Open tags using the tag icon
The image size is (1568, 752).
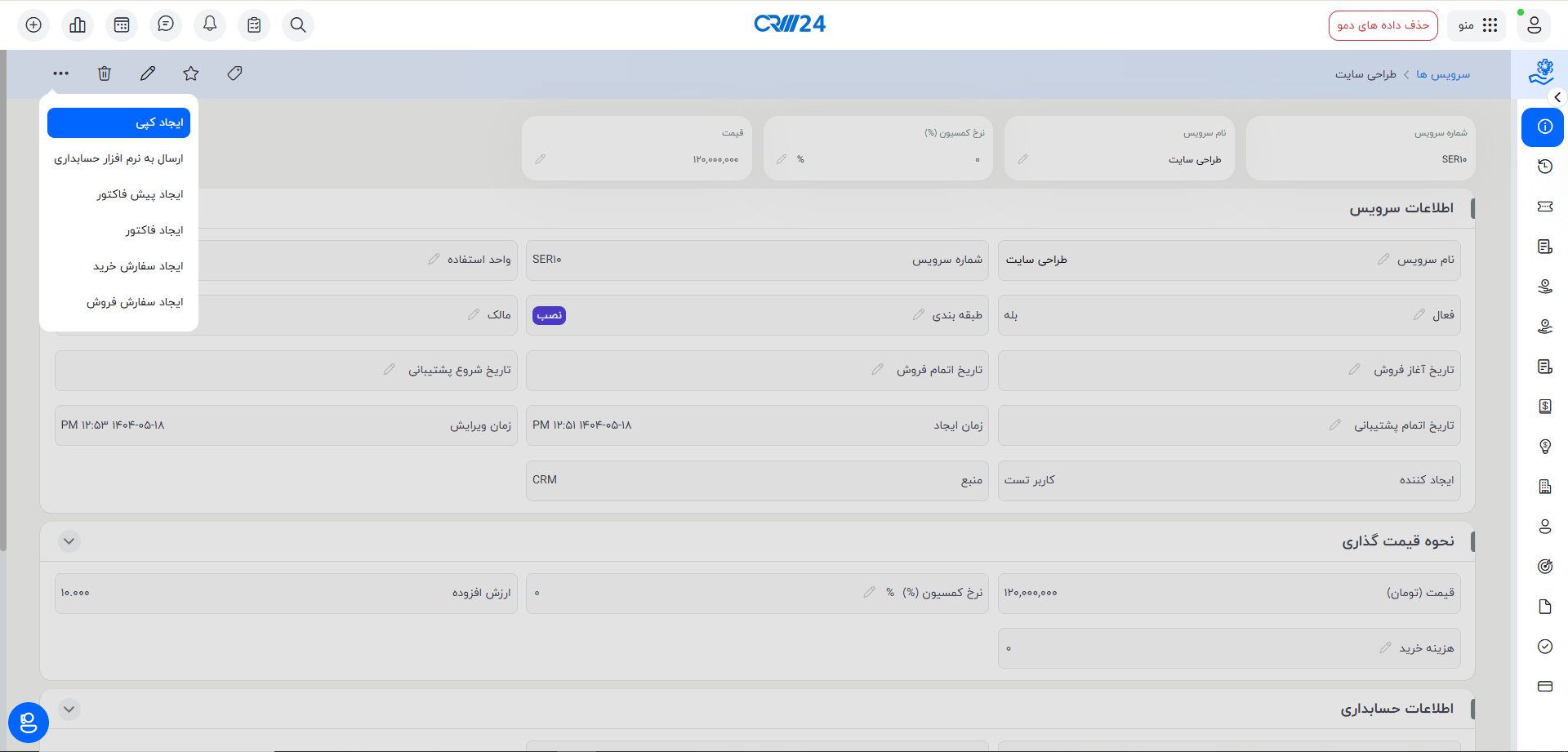pos(234,73)
